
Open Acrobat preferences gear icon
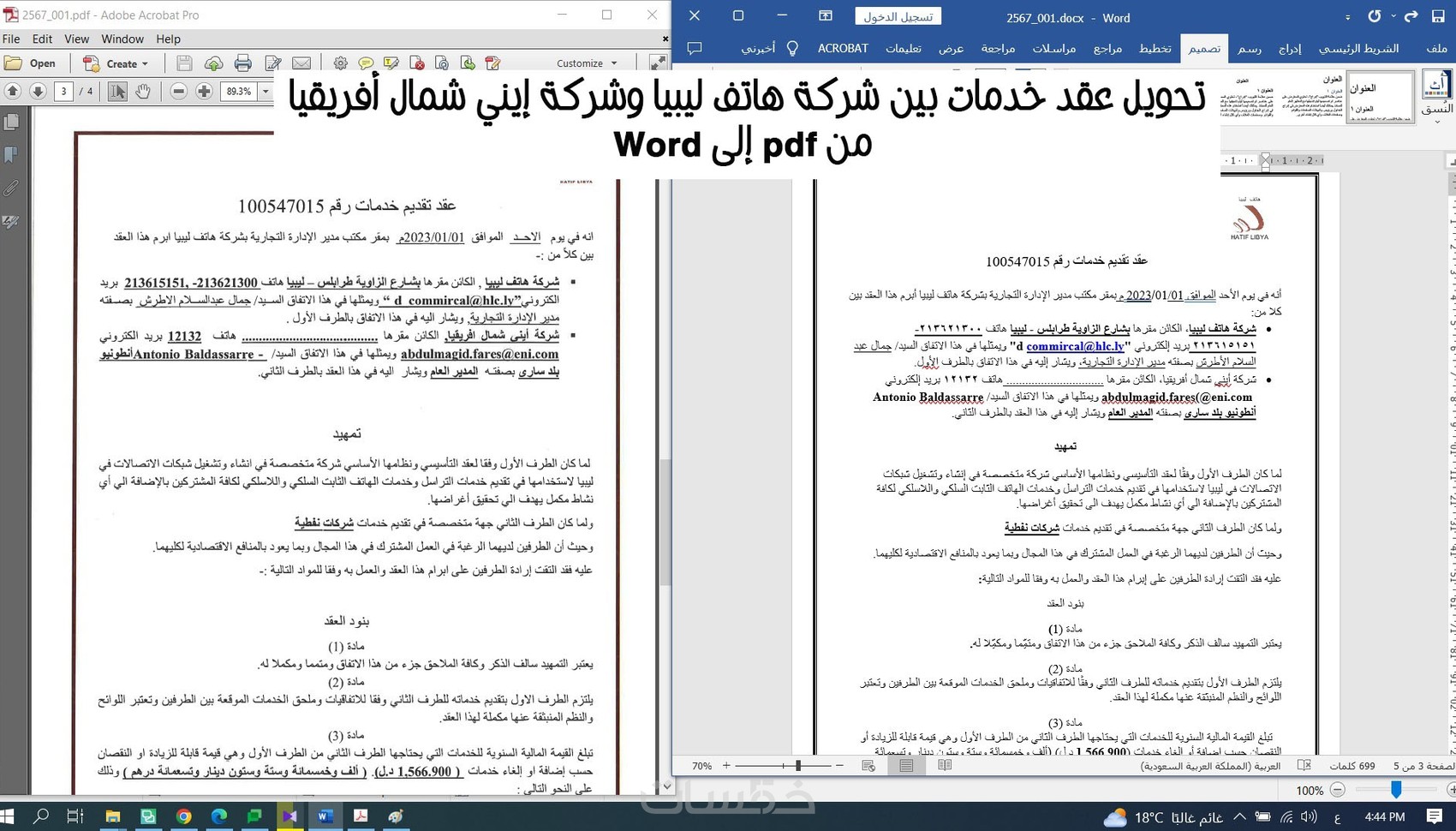click(341, 63)
